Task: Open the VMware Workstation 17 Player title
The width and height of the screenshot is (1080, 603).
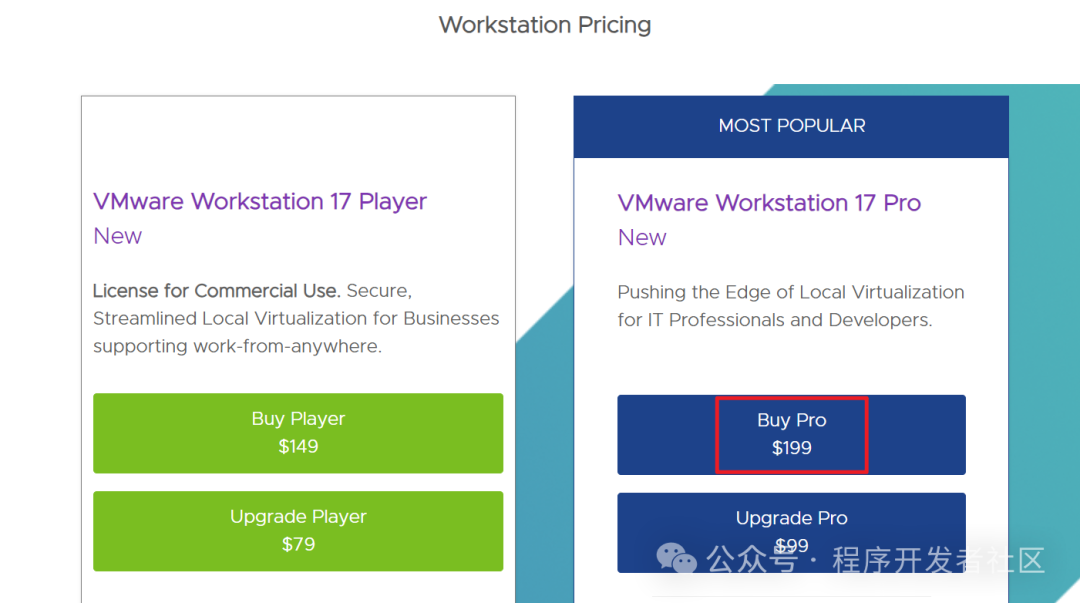Action: (x=260, y=201)
